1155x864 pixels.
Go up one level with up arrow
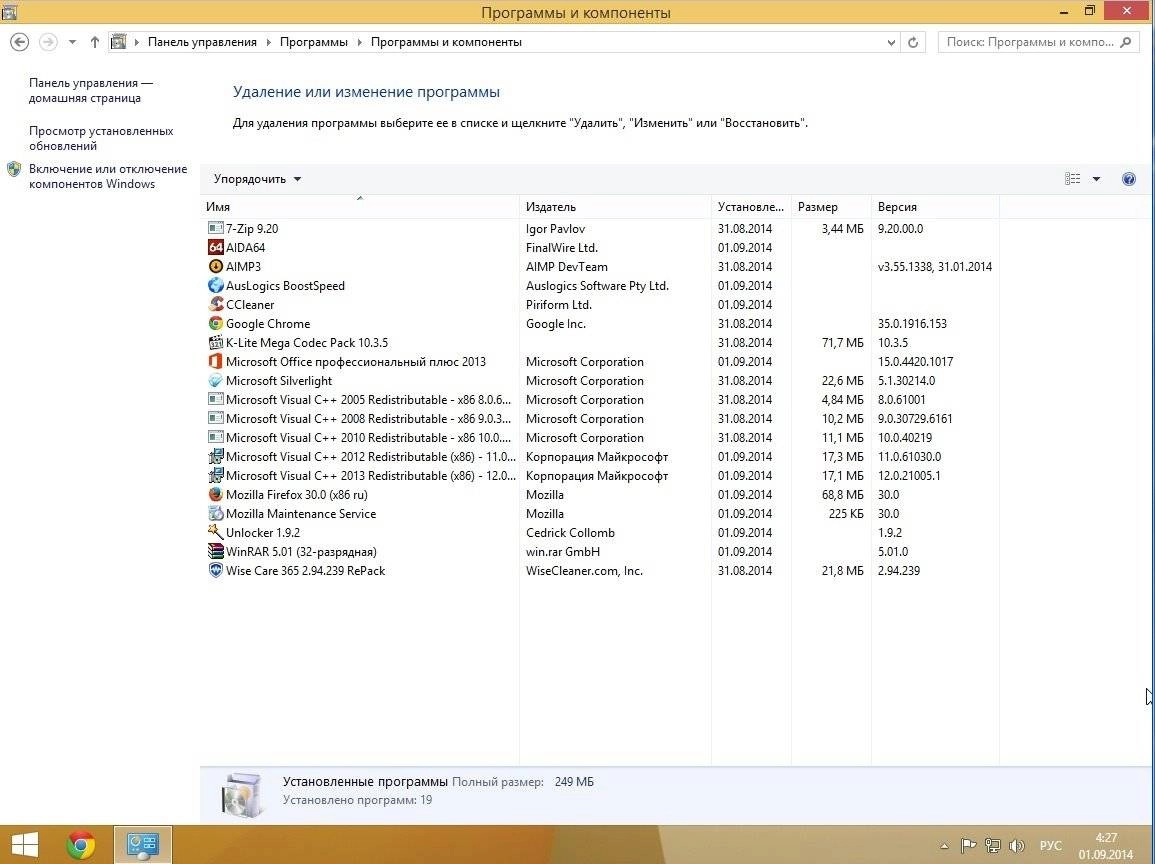tap(94, 42)
